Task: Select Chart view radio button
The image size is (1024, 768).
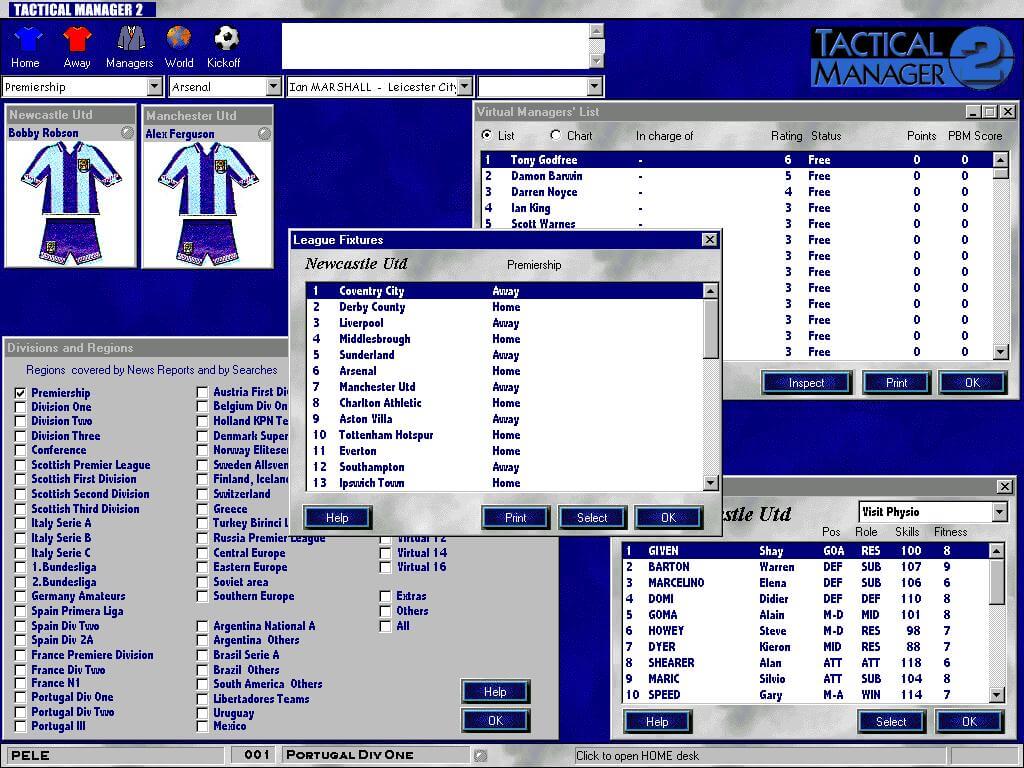Action: pyautogui.click(x=555, y=135)
